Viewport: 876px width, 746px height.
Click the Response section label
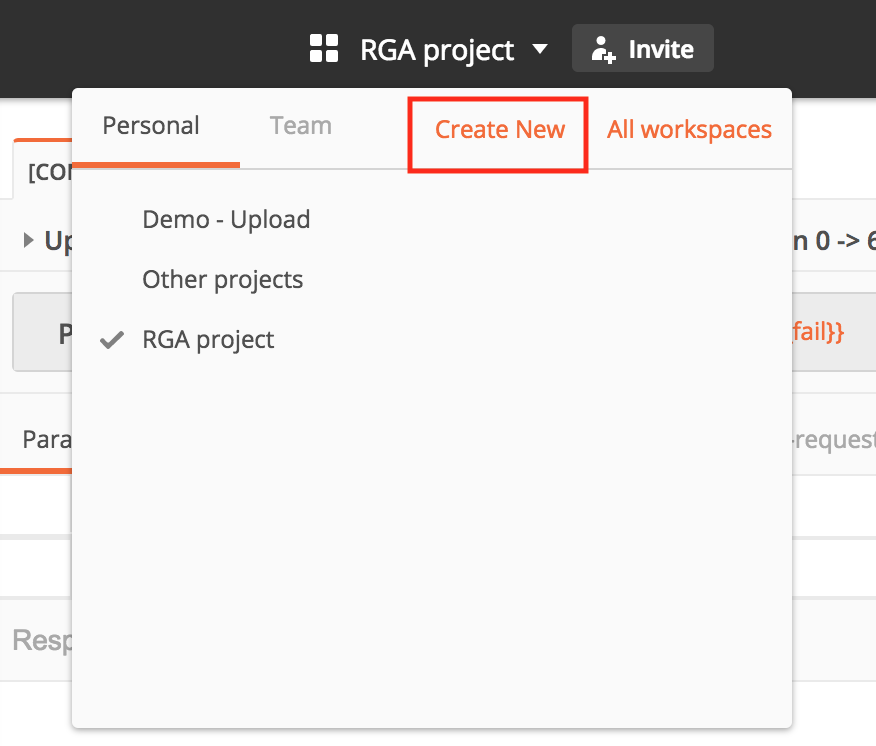pyautogui.click(x=40, y=640)
